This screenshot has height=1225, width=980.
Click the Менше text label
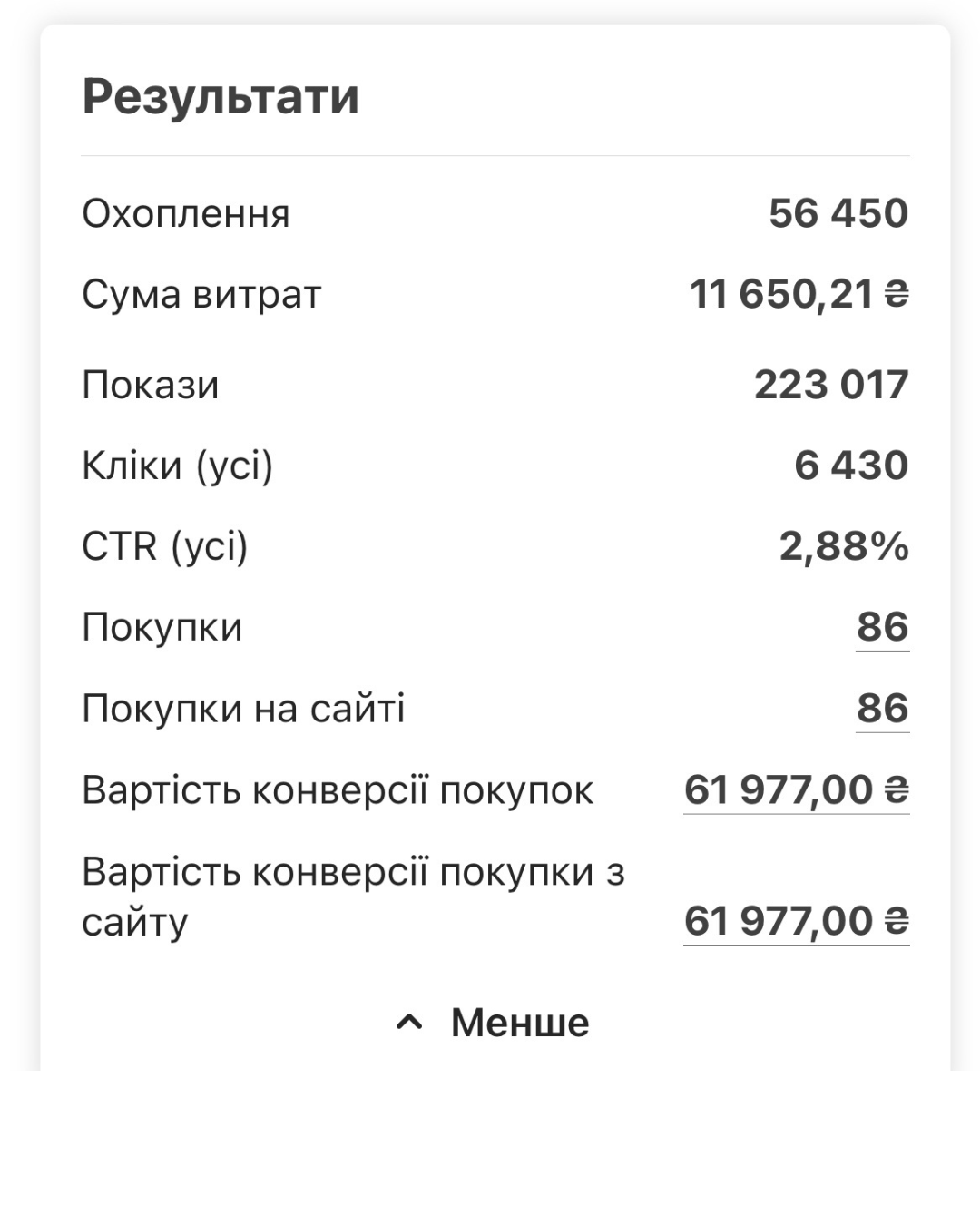tap(520, 1023)
